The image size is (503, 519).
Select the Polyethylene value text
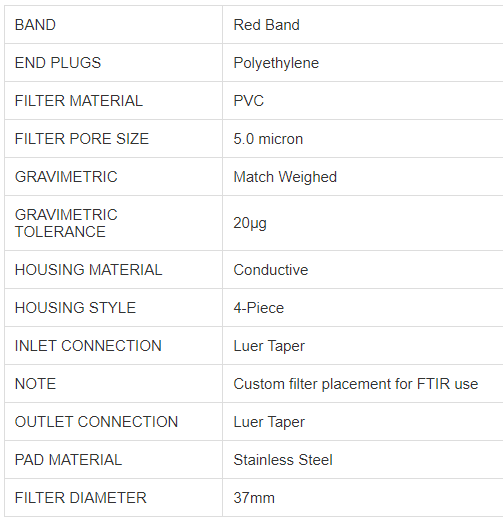pos(276,63)
